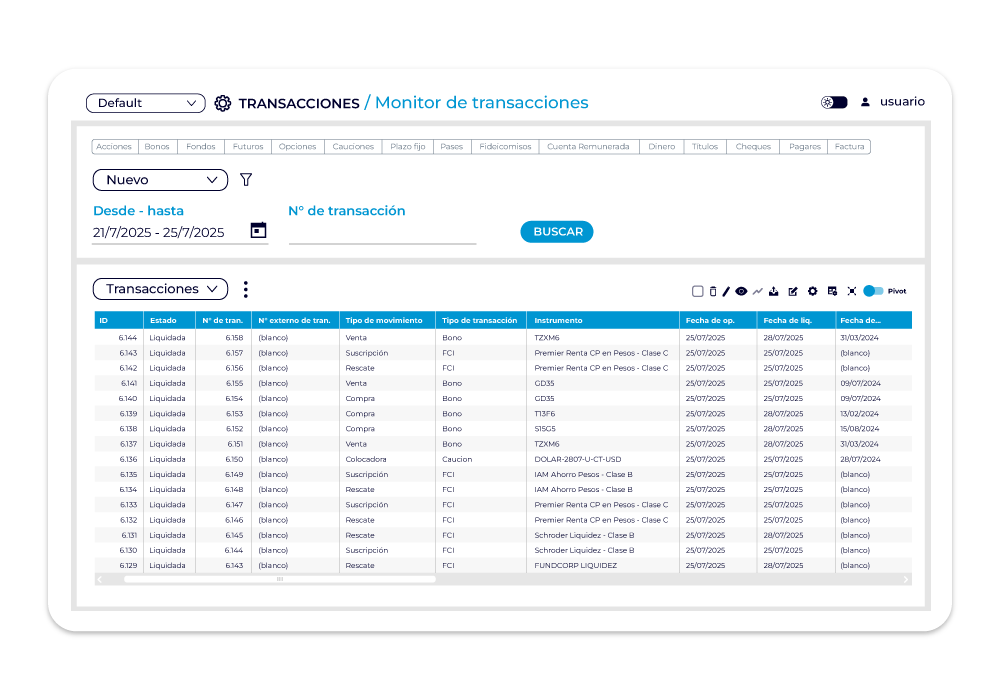The width and height of the screenshot is (1000, 700).
Task: Click the N° de transacción input field
Action: [x=382, y=232]
